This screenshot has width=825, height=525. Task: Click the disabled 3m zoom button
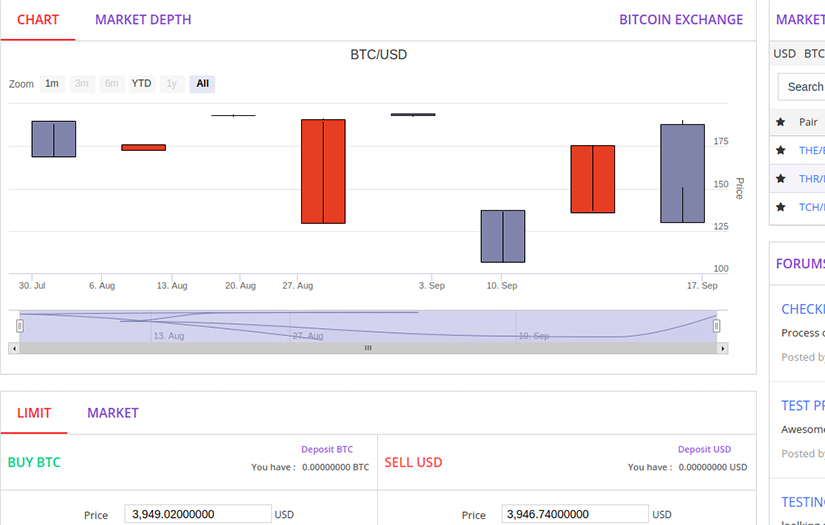(82, 84)
